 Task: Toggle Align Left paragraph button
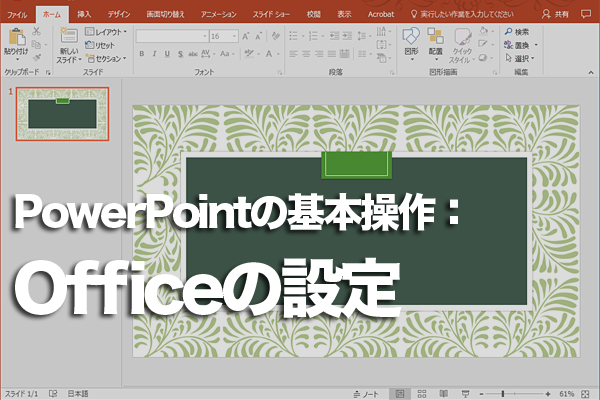coord(293,54)
